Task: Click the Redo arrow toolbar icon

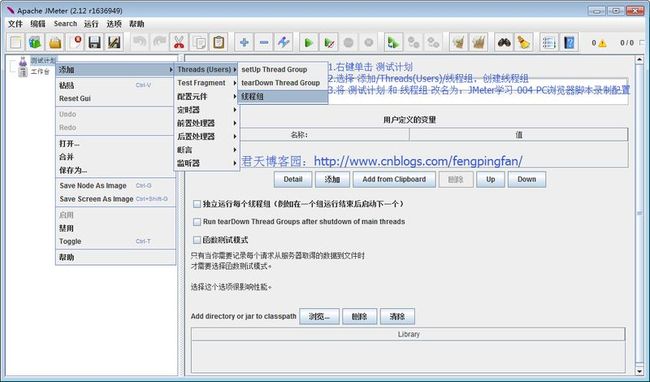Action: (160, 42)
